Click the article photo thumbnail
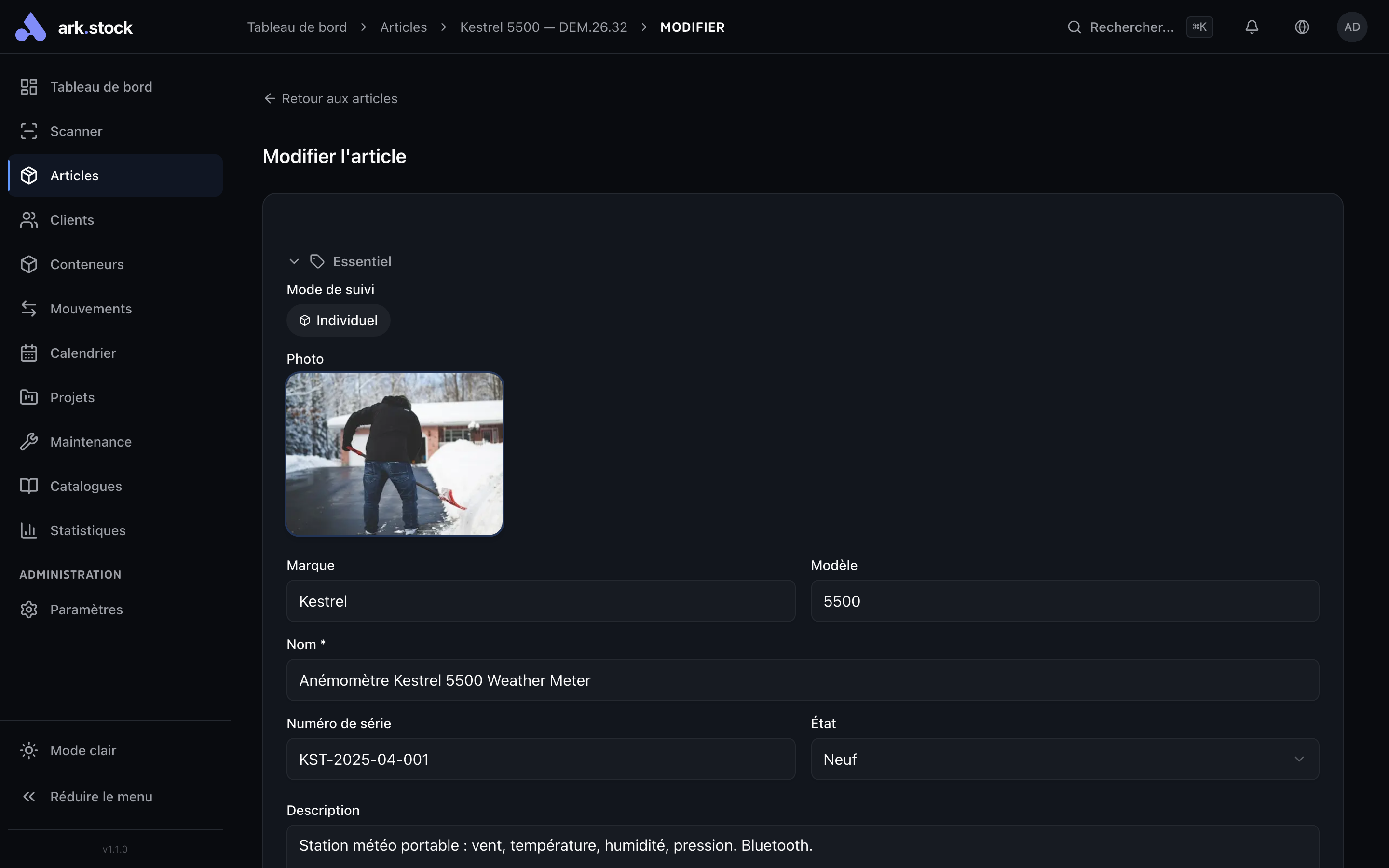 tap(395, 454)
